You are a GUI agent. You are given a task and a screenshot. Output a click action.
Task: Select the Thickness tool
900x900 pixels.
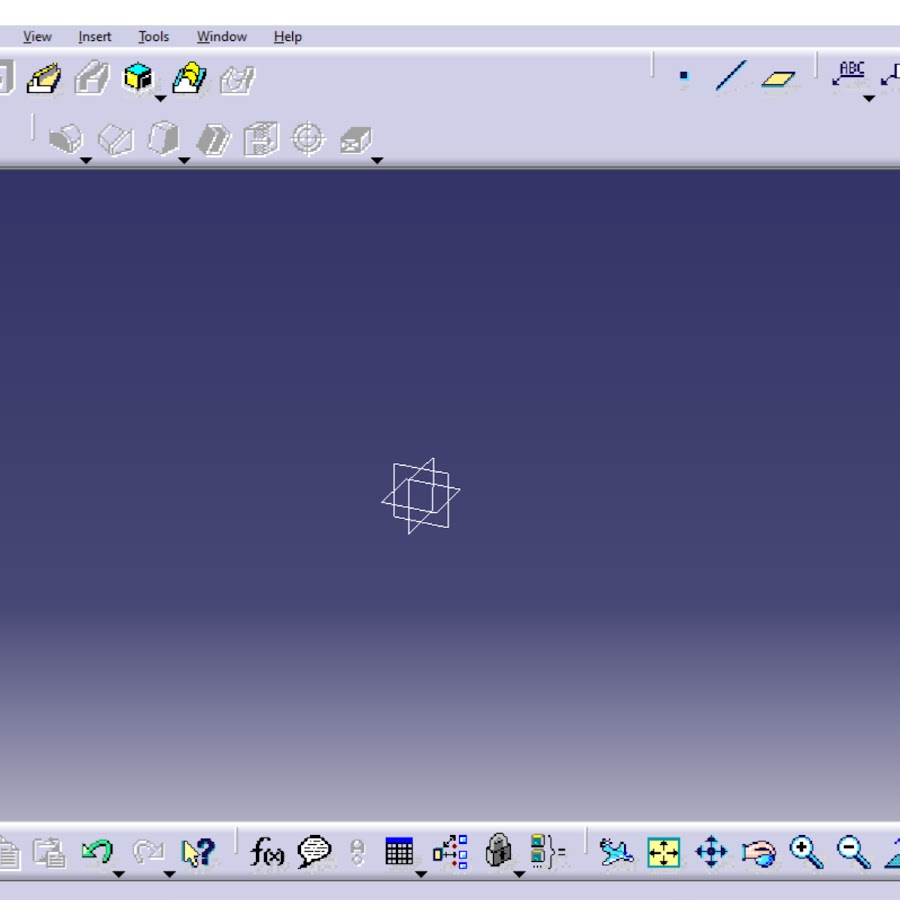click(x=261, y=138)
